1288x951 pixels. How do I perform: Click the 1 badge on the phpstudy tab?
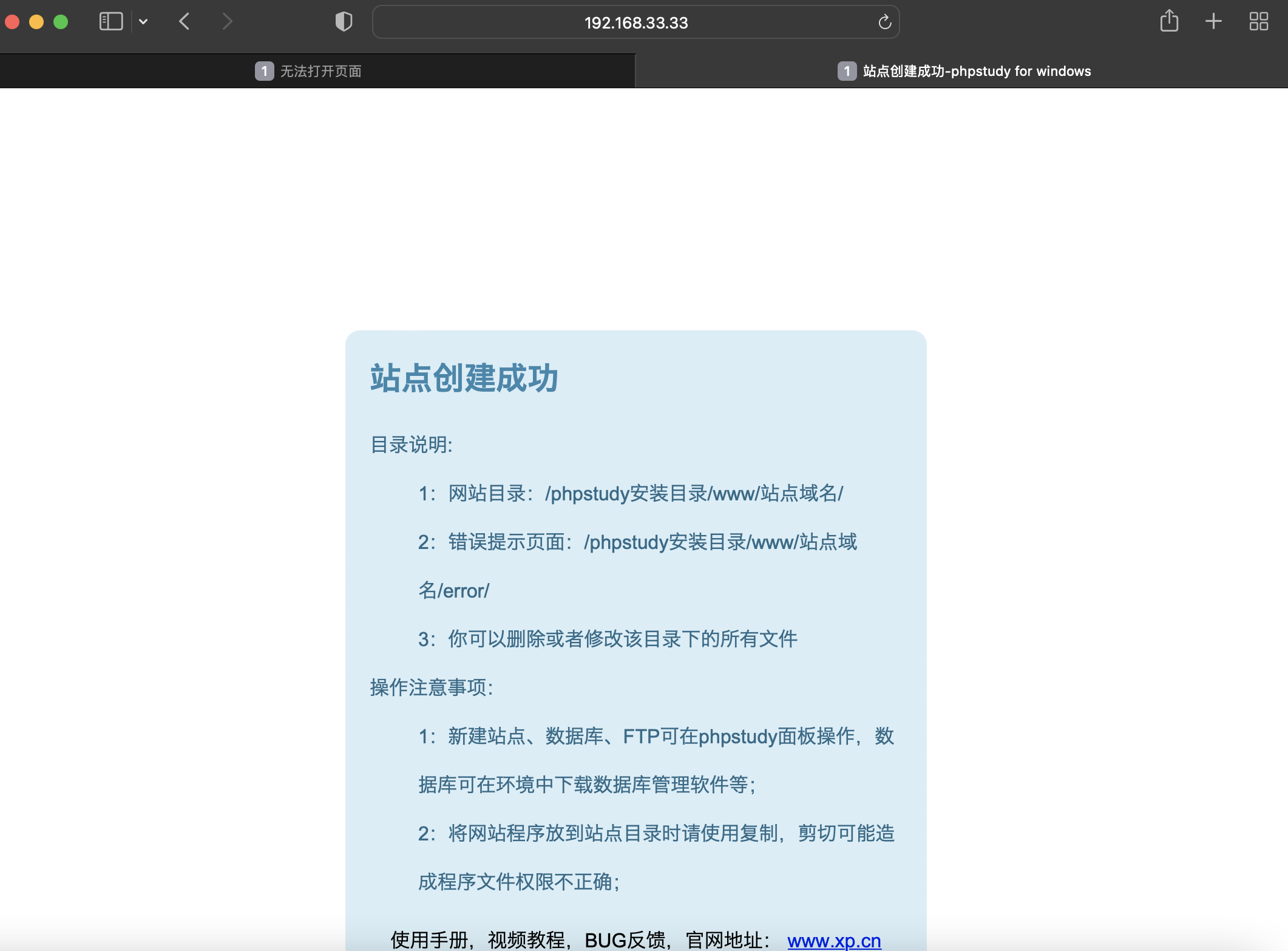click(x=846, y=70)
